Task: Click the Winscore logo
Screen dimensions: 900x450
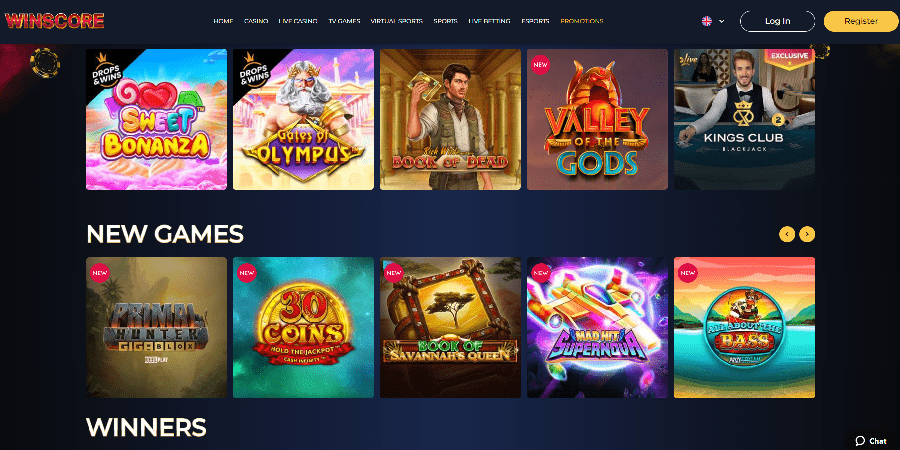Action: tap(55, 21)
